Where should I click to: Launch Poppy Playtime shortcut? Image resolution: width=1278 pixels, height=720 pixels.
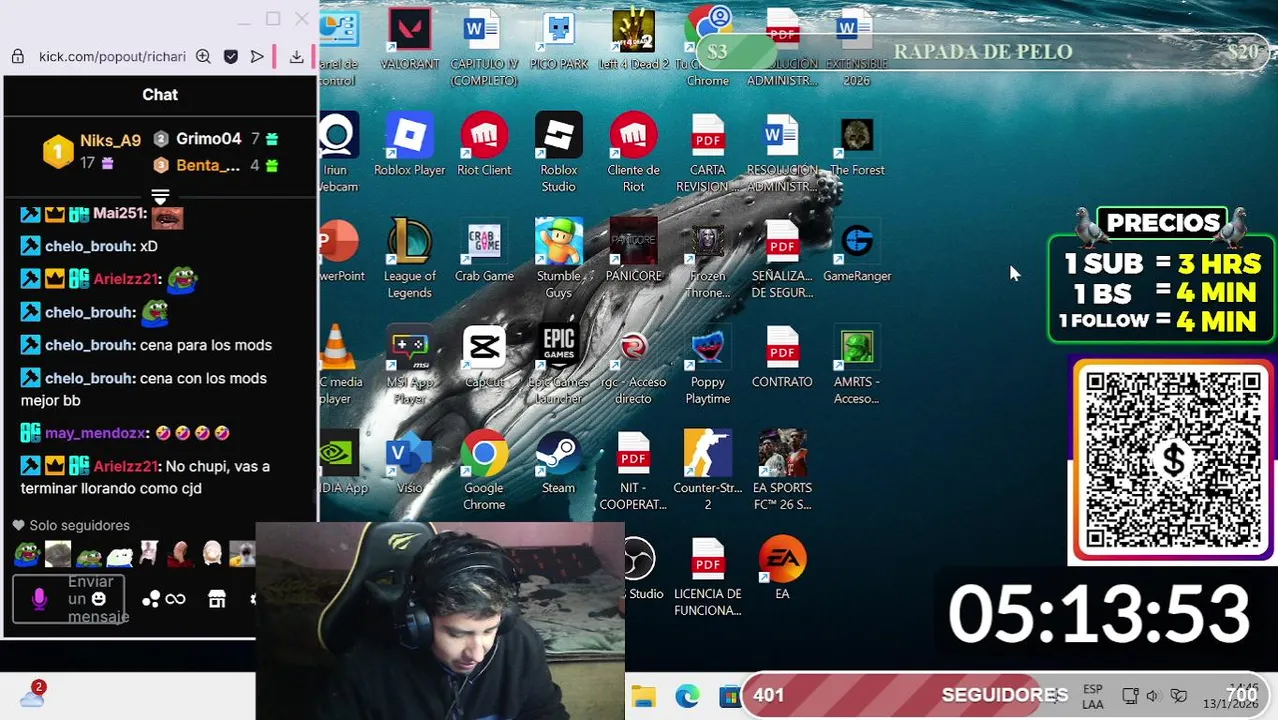pyautogui.click(x=708, y=366)
